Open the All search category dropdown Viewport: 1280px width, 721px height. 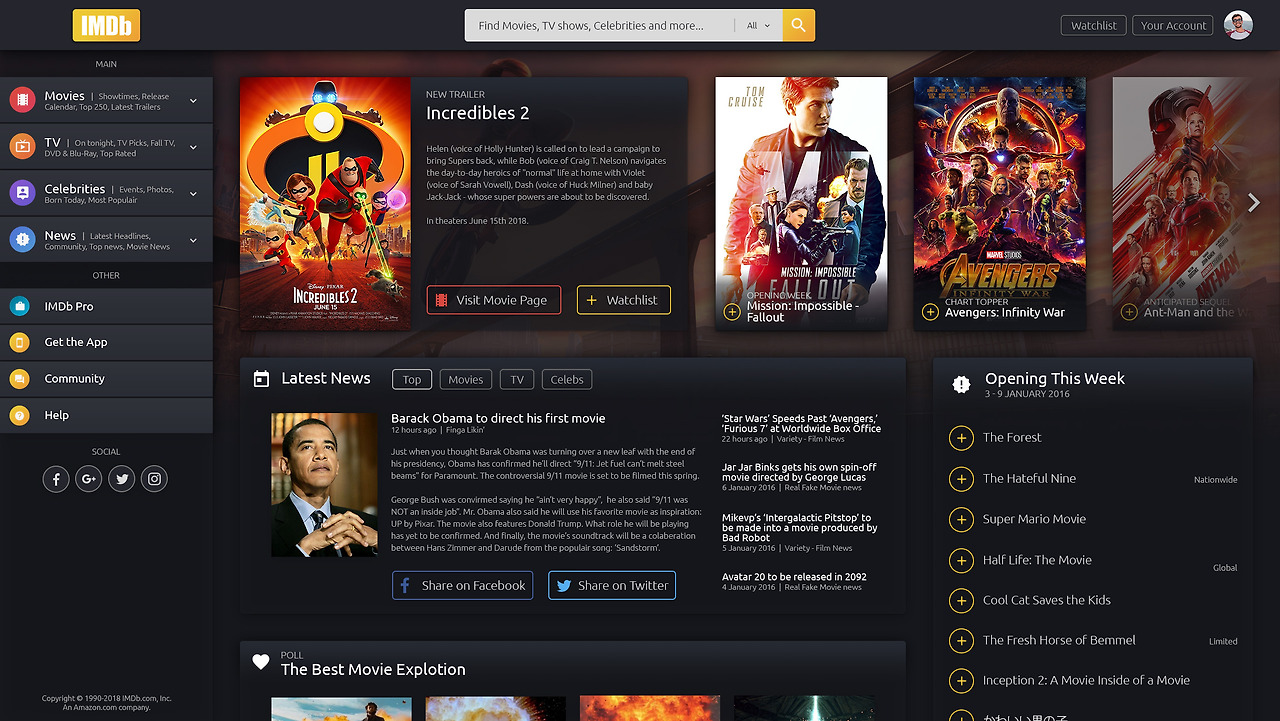(x=758, y=26)
